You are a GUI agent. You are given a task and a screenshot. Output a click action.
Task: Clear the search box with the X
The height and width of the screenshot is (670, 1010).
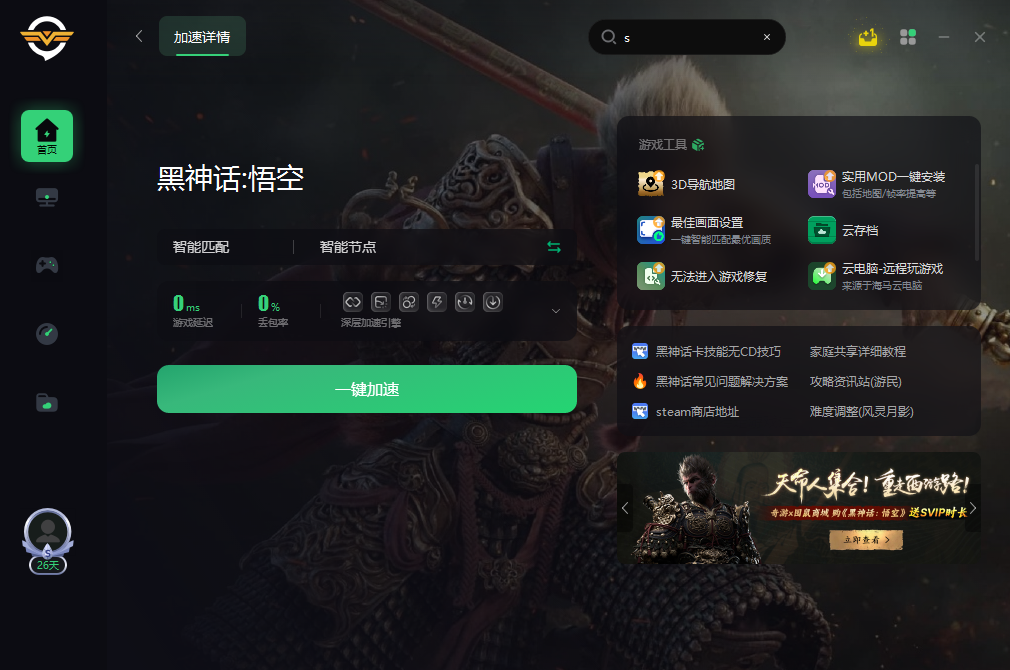coord(767,37)
